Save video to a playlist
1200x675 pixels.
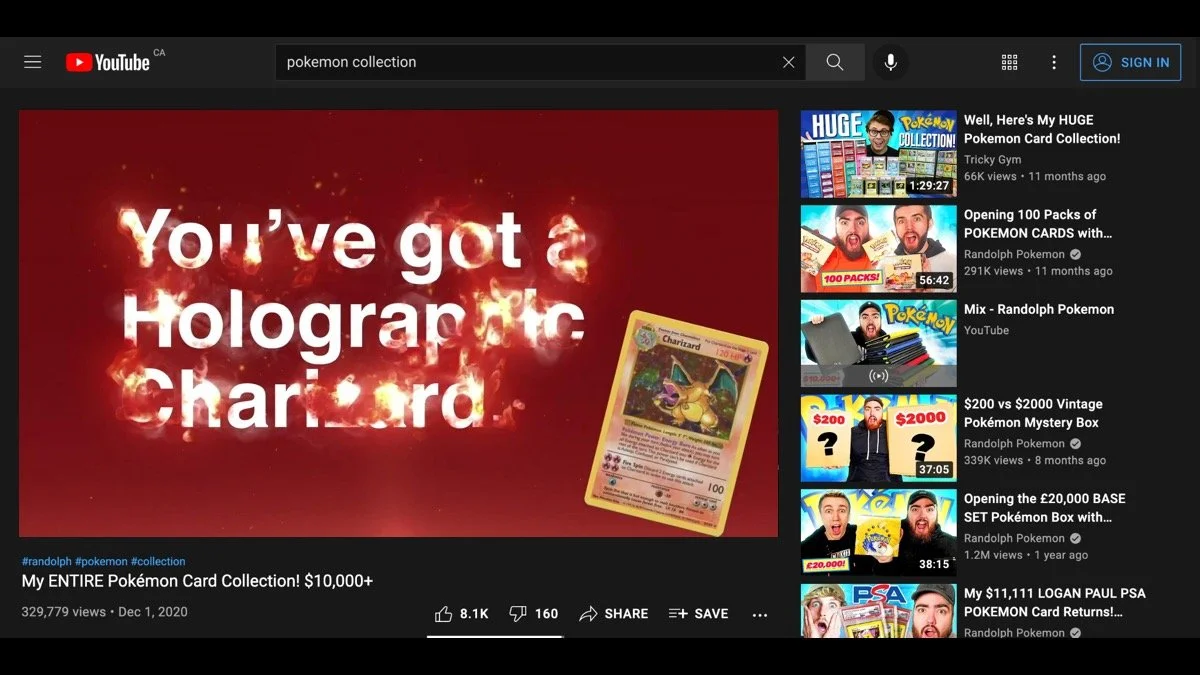[699, 614]
